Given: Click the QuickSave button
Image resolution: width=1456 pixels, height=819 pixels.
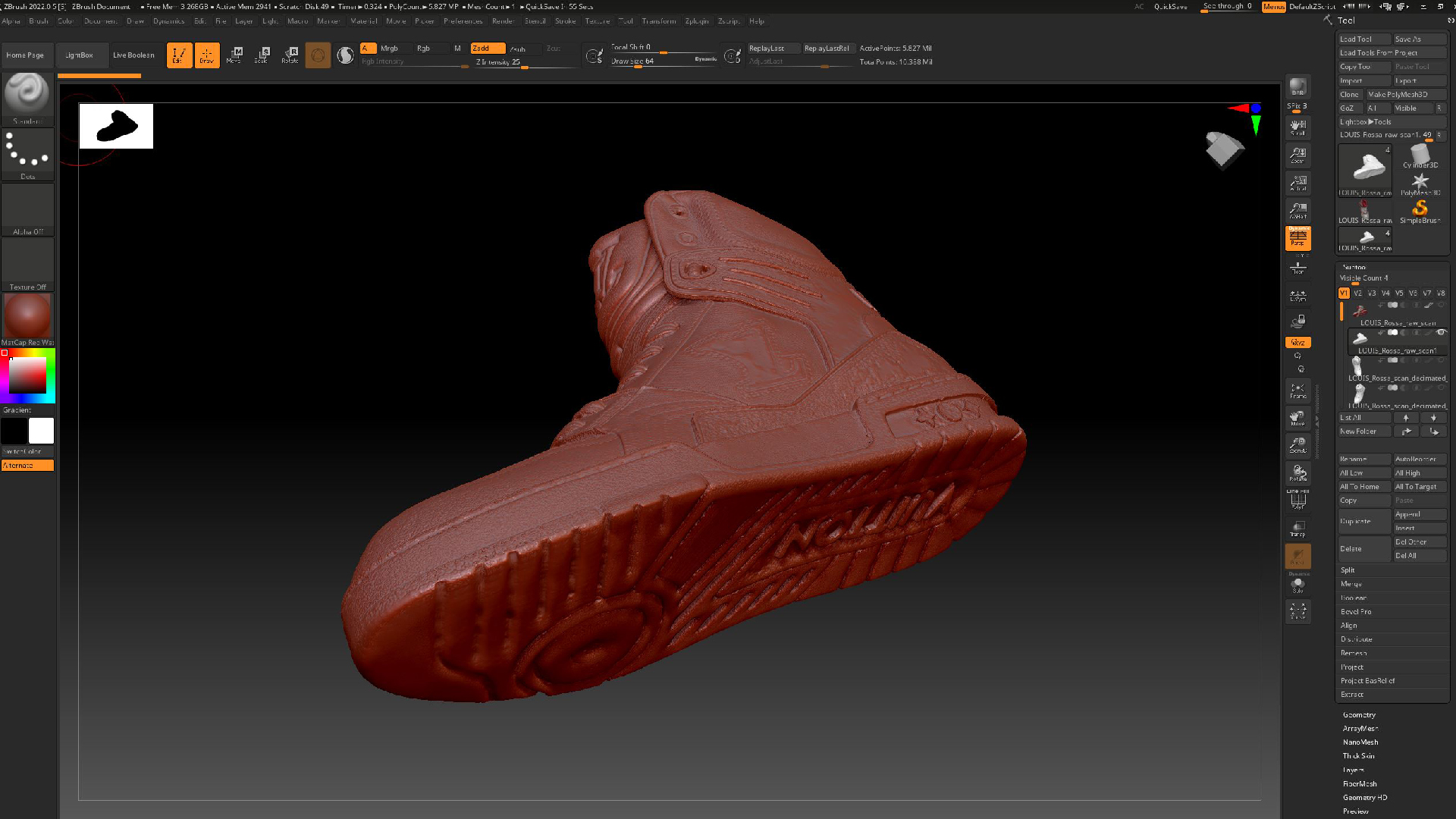Looking at the screenshot, I should (1170, 7).
